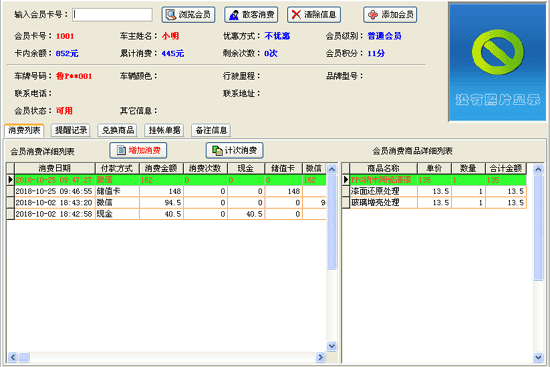The image size is (550, 367).
Task: Select the row dated 2018-10-02 18:43:20
Action: (167, 202)
